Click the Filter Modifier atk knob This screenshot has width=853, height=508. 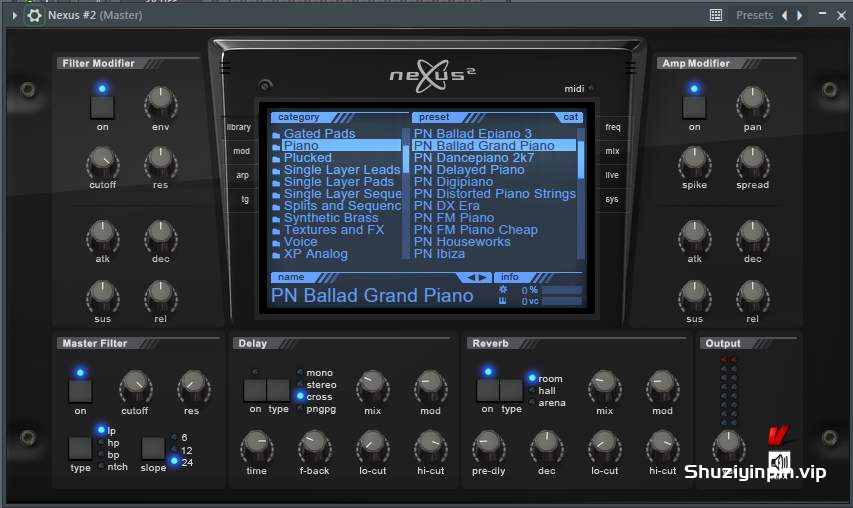point(102,236)
